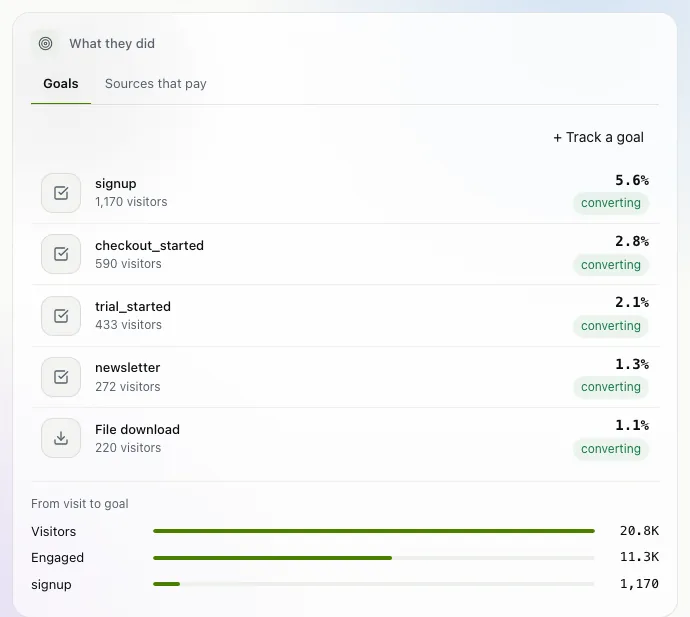Screen dimensions: 690x617
Task: Select the Goals tab
Action: pyautogui.click(x=61, y=84)
